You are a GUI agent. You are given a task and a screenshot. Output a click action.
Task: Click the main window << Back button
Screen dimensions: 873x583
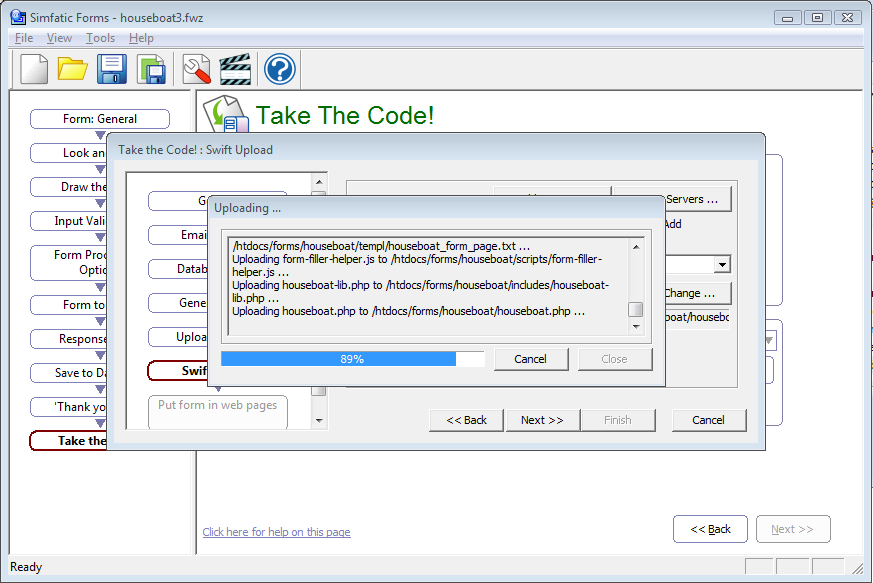click(x=710, y=529)
